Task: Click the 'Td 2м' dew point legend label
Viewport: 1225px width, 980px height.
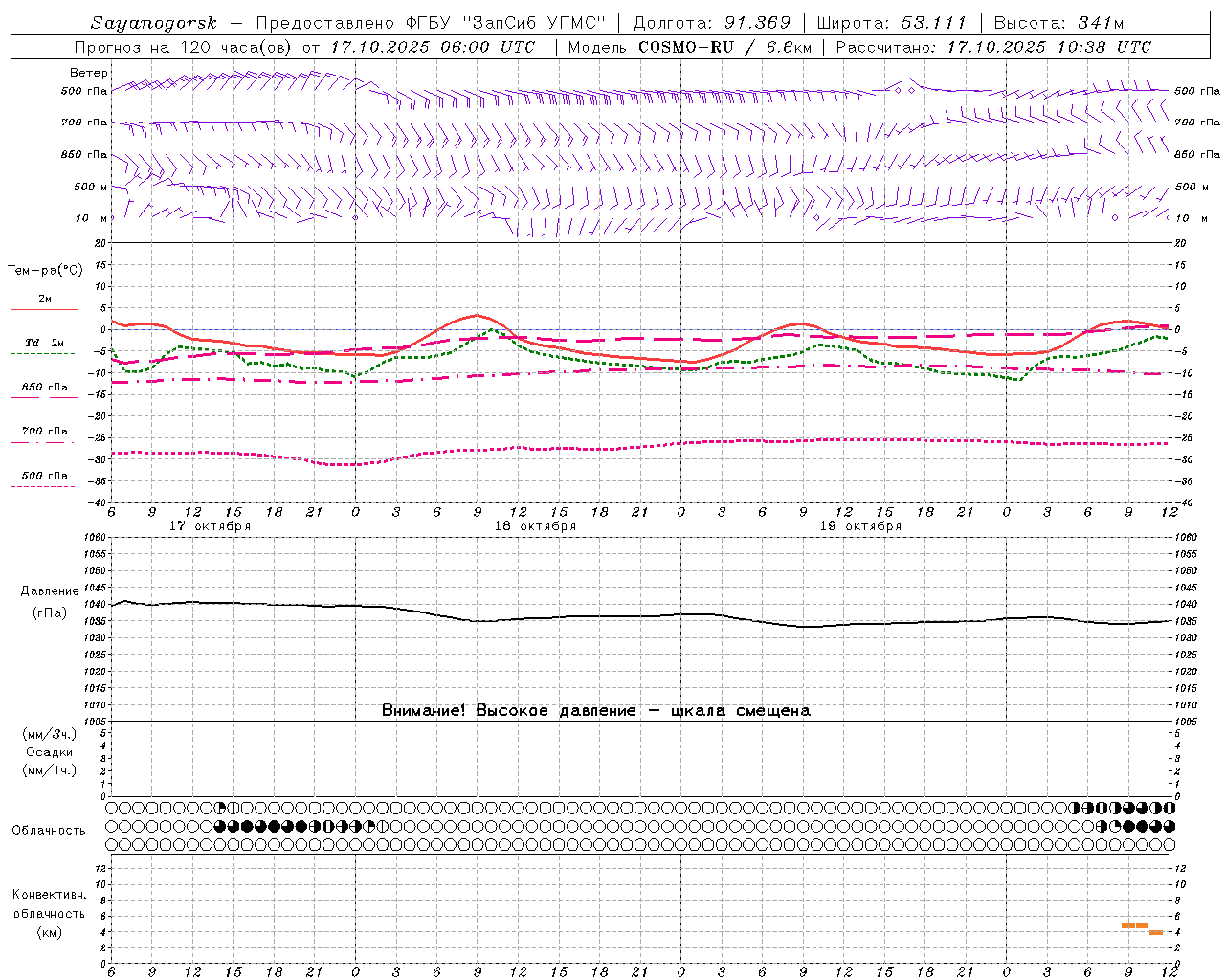Action: click(45, 343)
